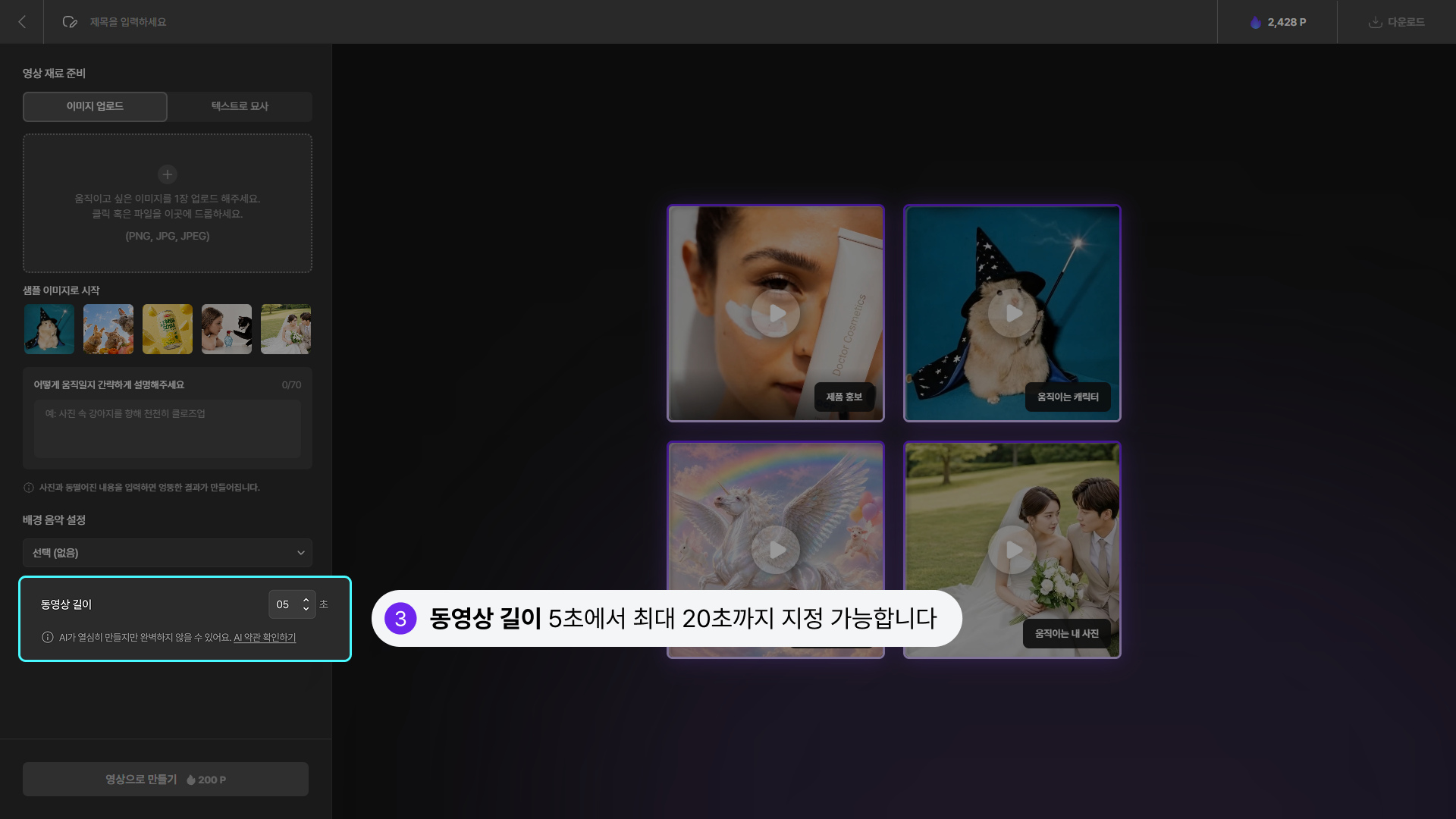Click the 움직이는 캐릭터 label tag
The width and height of the screenshot is (1456, 819).
(x=1068, y=397)
